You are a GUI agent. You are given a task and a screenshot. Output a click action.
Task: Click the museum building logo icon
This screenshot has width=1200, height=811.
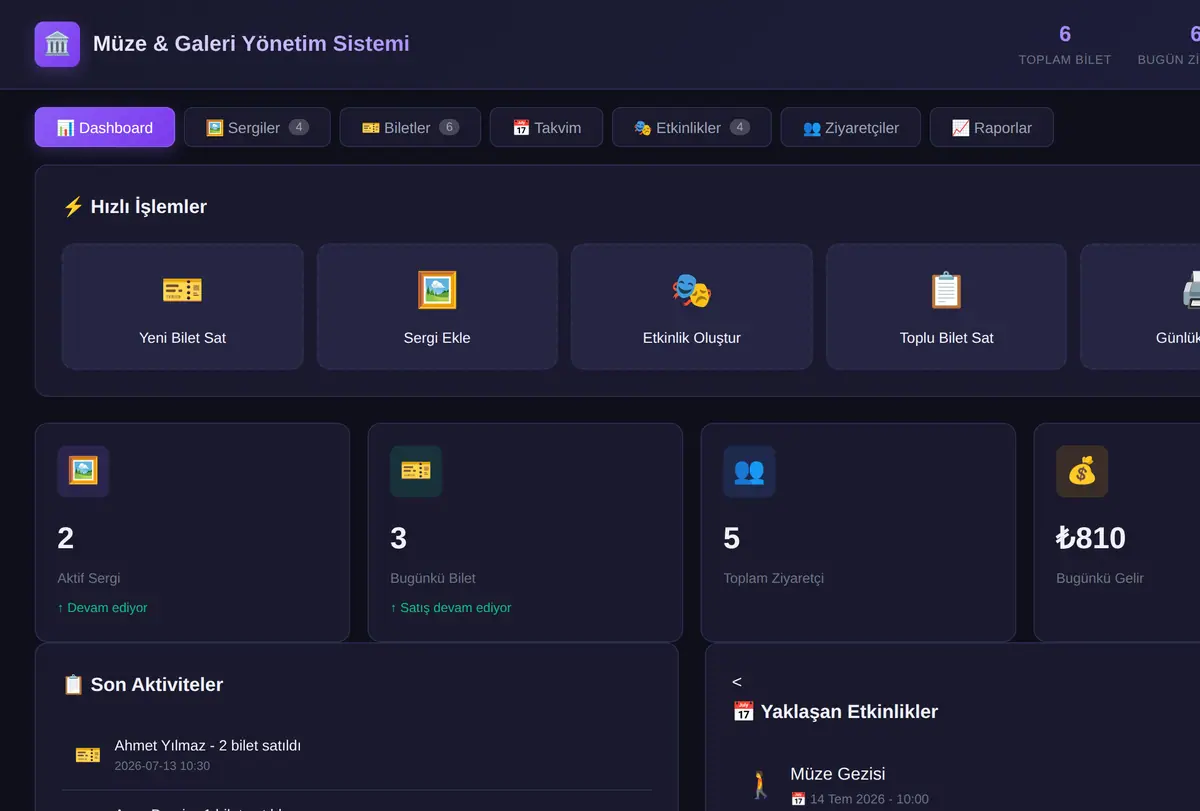click(x=57, y=44)
